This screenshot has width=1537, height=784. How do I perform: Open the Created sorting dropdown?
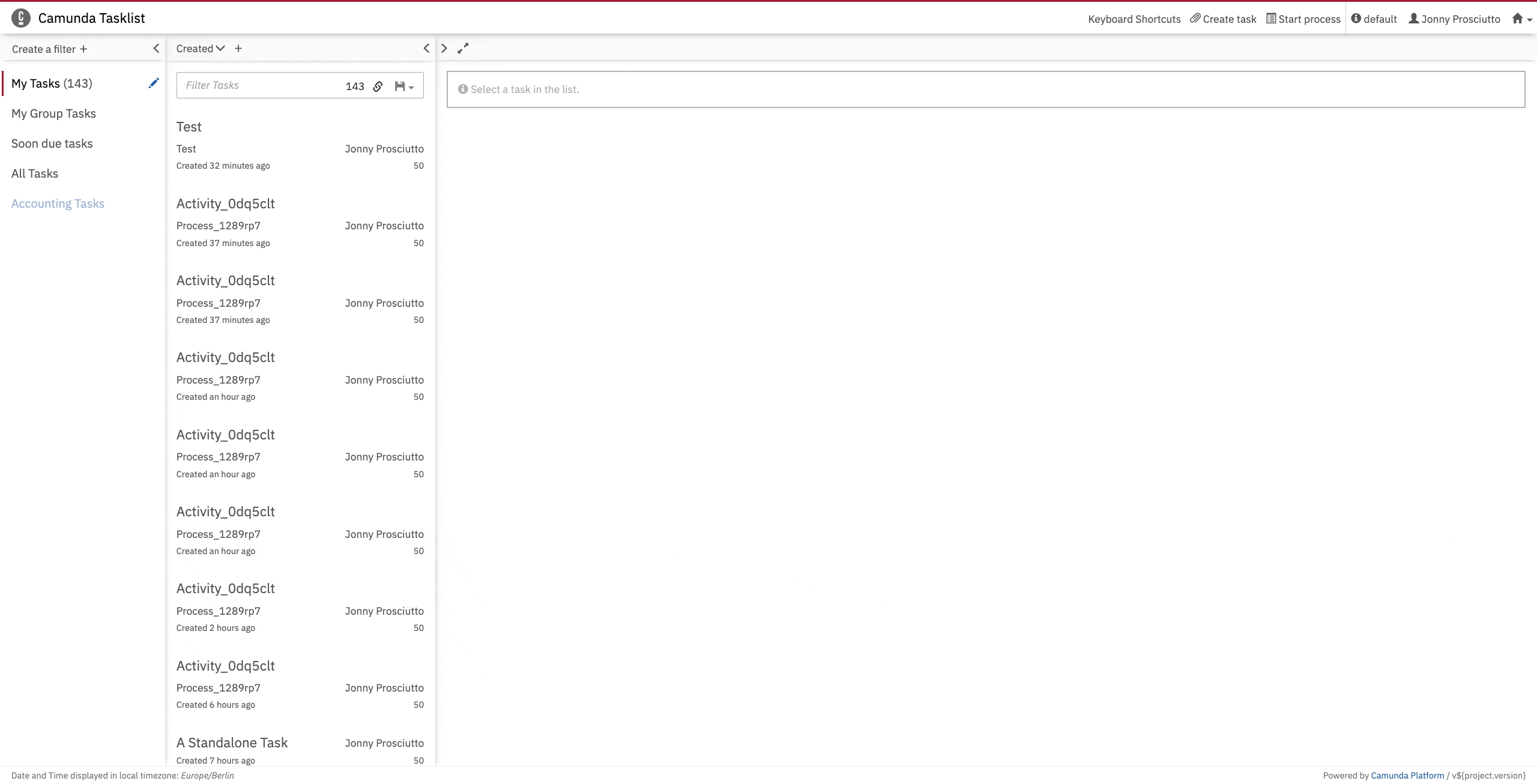(x=200, y=48)
